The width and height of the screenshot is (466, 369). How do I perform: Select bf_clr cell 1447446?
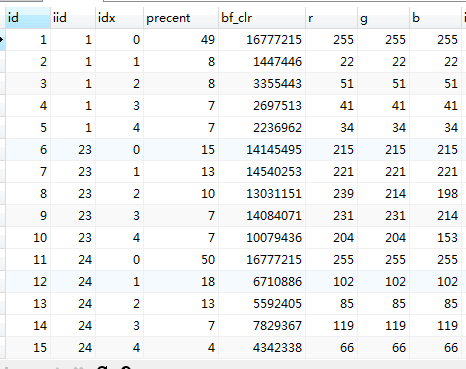[x=262, y=62]
